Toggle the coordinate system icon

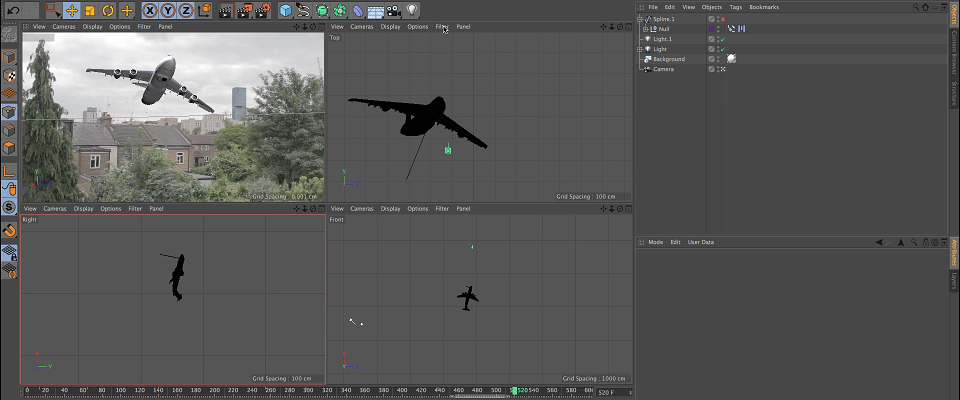[x=204, y=10]
